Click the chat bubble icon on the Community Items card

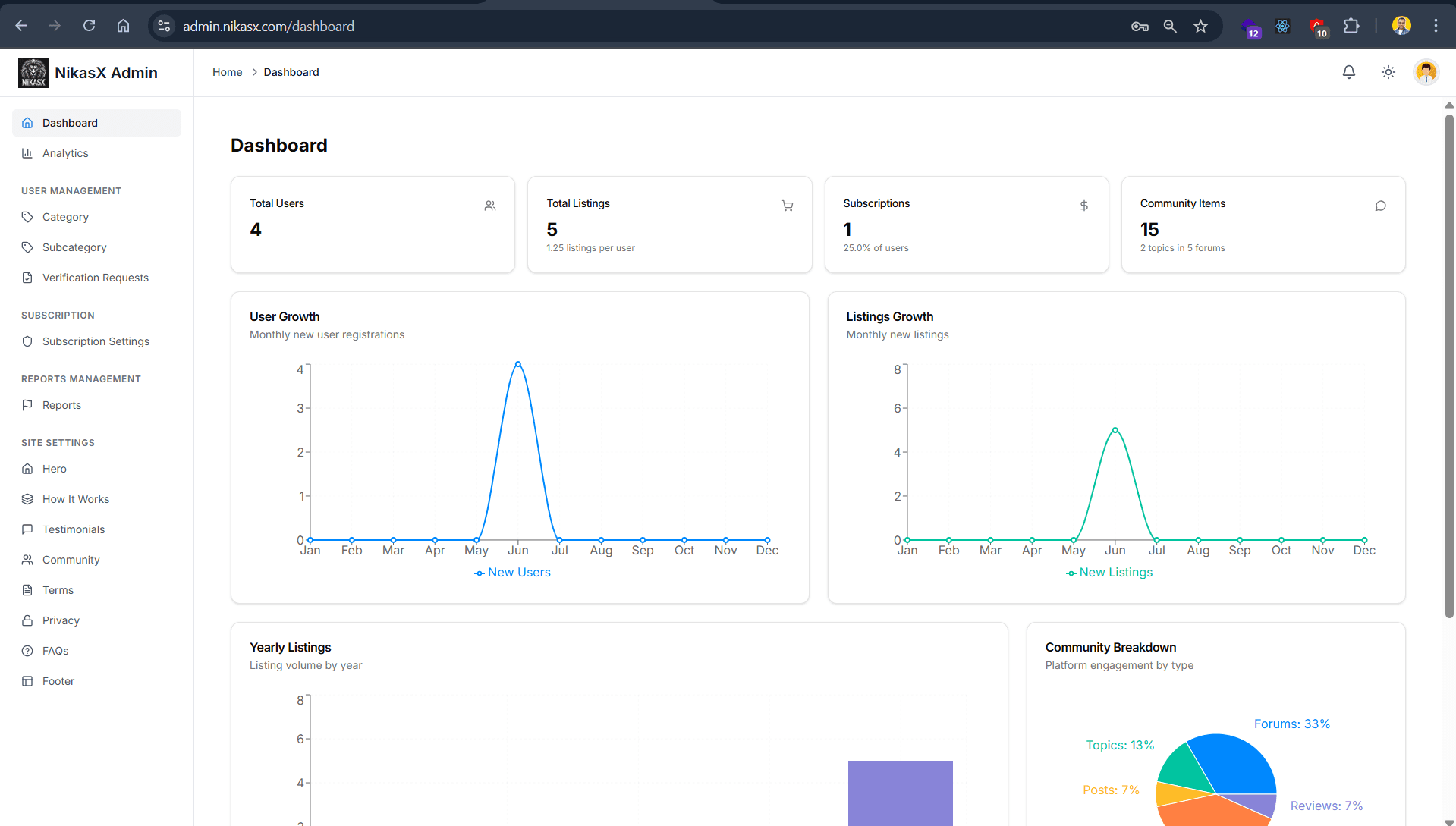point(1381,206)
